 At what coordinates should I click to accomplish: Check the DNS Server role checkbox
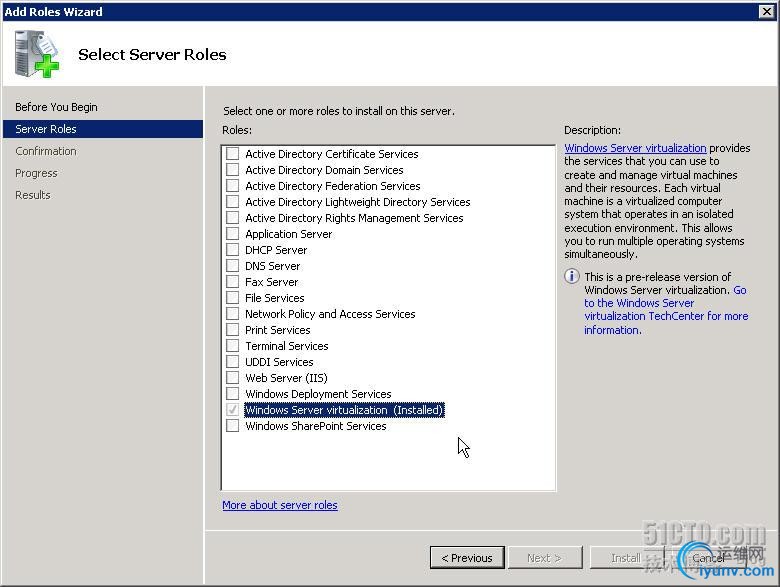pyautogui.click(x=232, y=265)
